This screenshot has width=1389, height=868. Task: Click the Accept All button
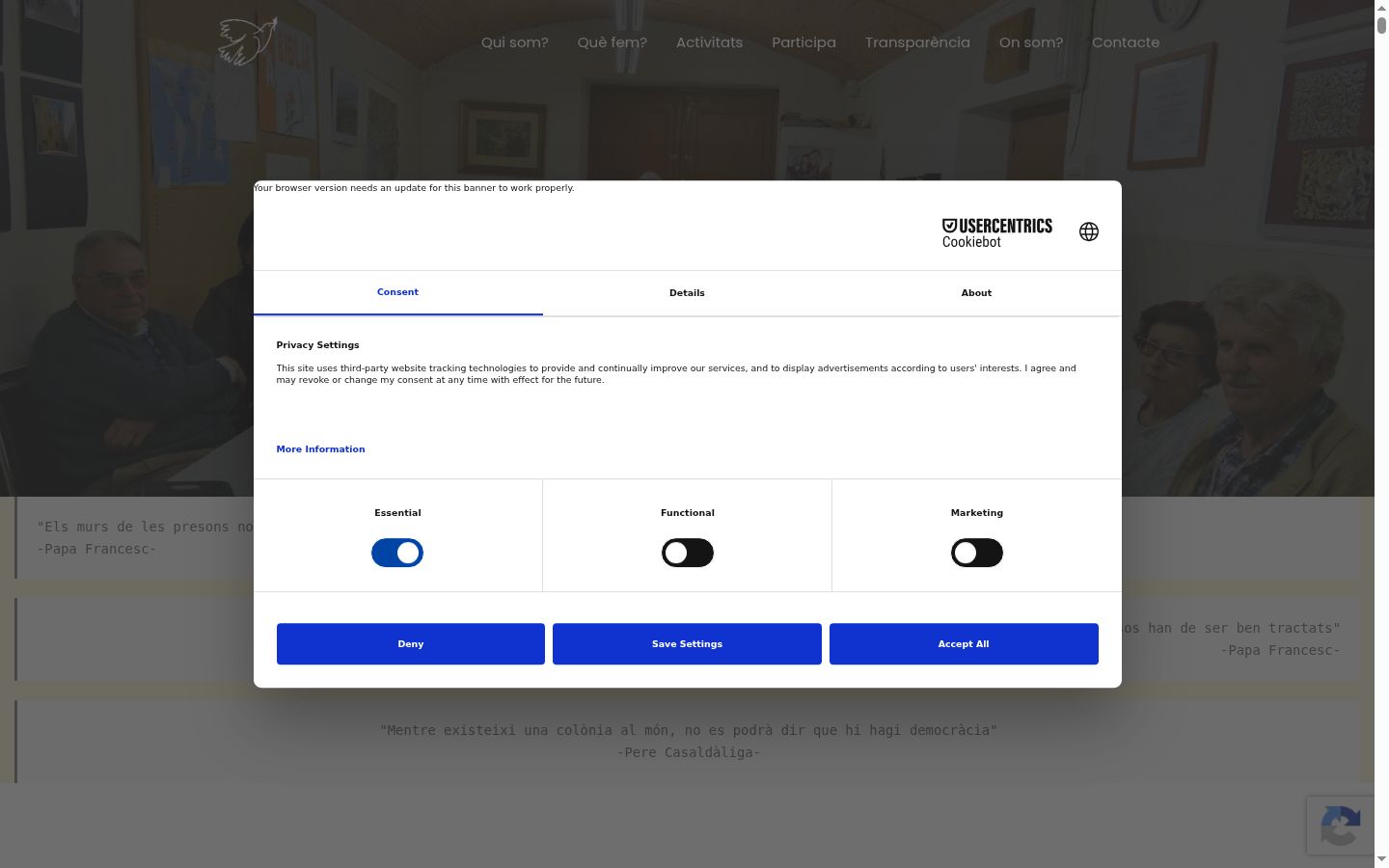[964, 644]
